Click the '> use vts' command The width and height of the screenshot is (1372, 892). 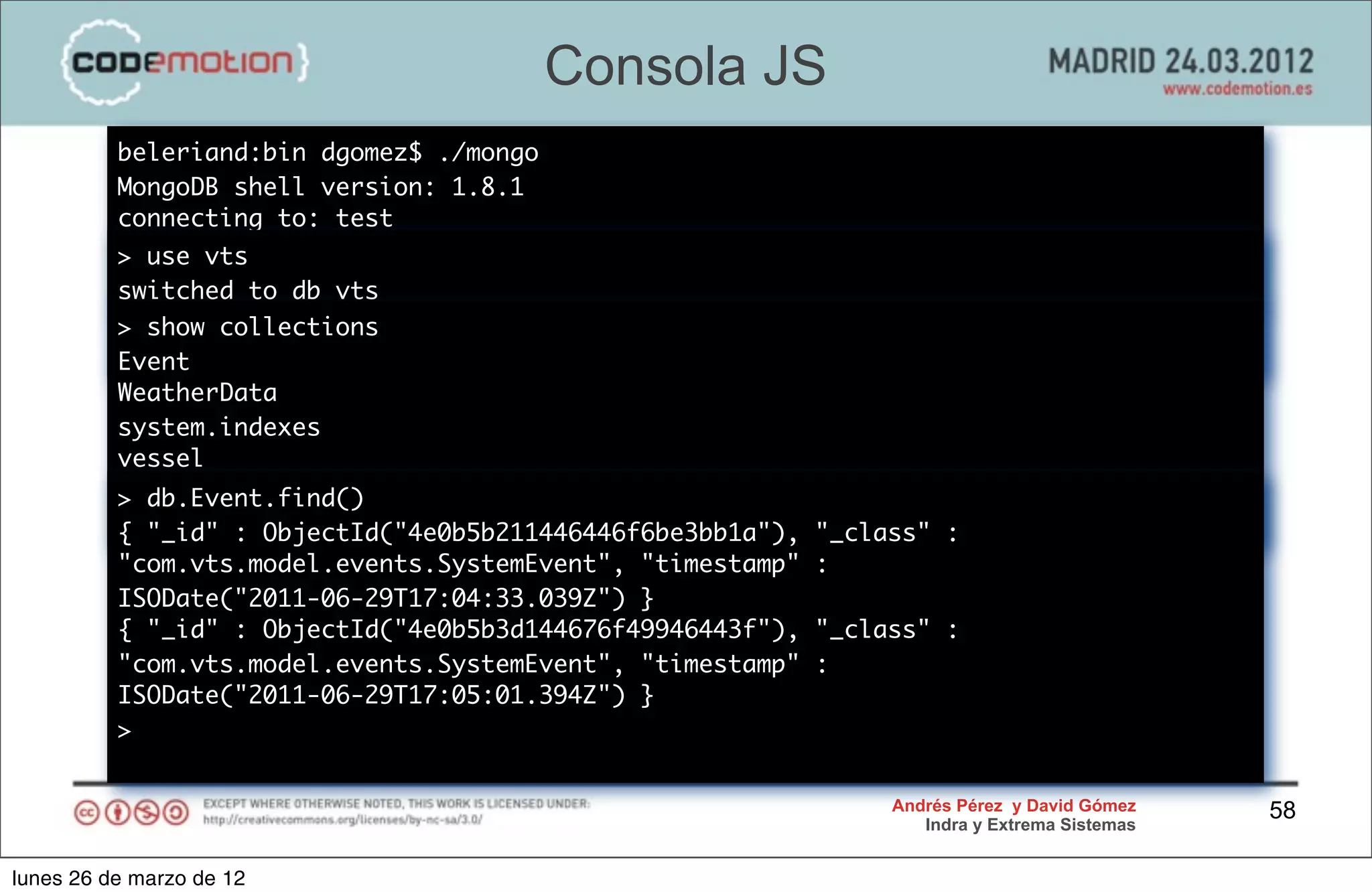coord(182,256)
